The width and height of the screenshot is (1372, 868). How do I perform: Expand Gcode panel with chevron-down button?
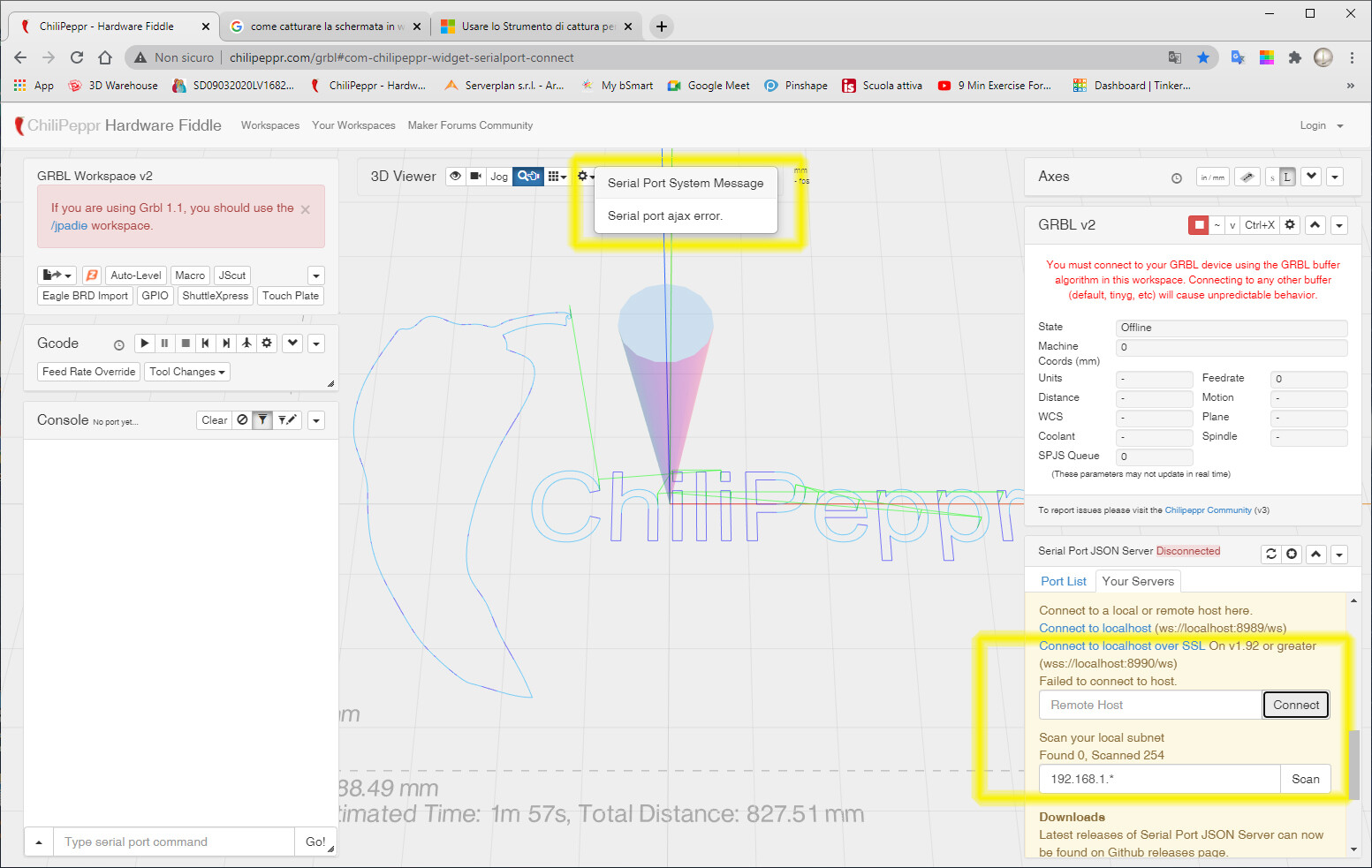pyautogui.click(x=292, y=343)
